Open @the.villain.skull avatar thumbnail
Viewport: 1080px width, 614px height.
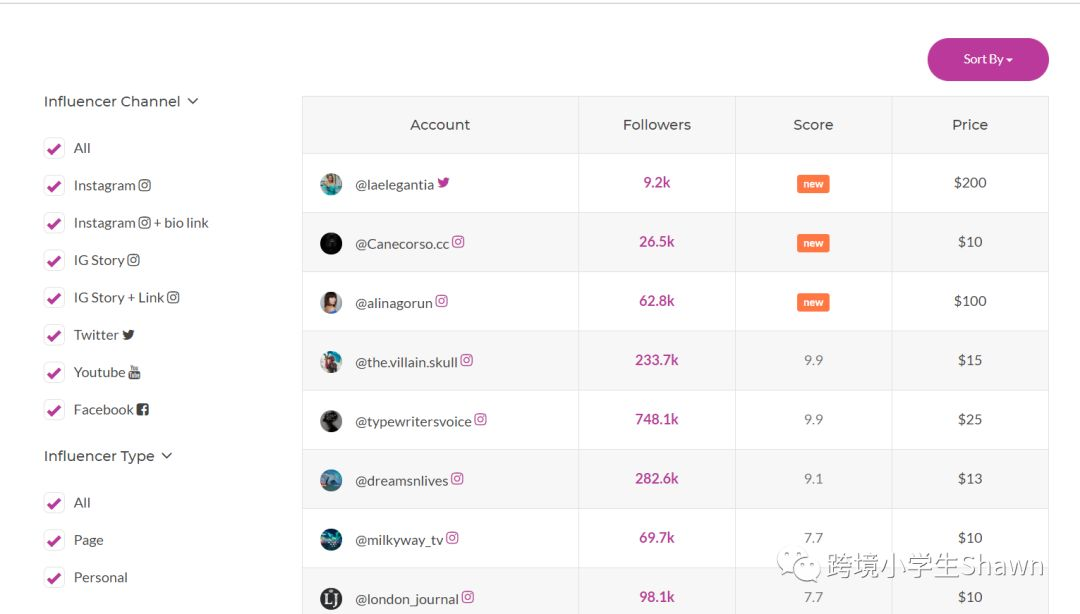(x=331, y=362)
